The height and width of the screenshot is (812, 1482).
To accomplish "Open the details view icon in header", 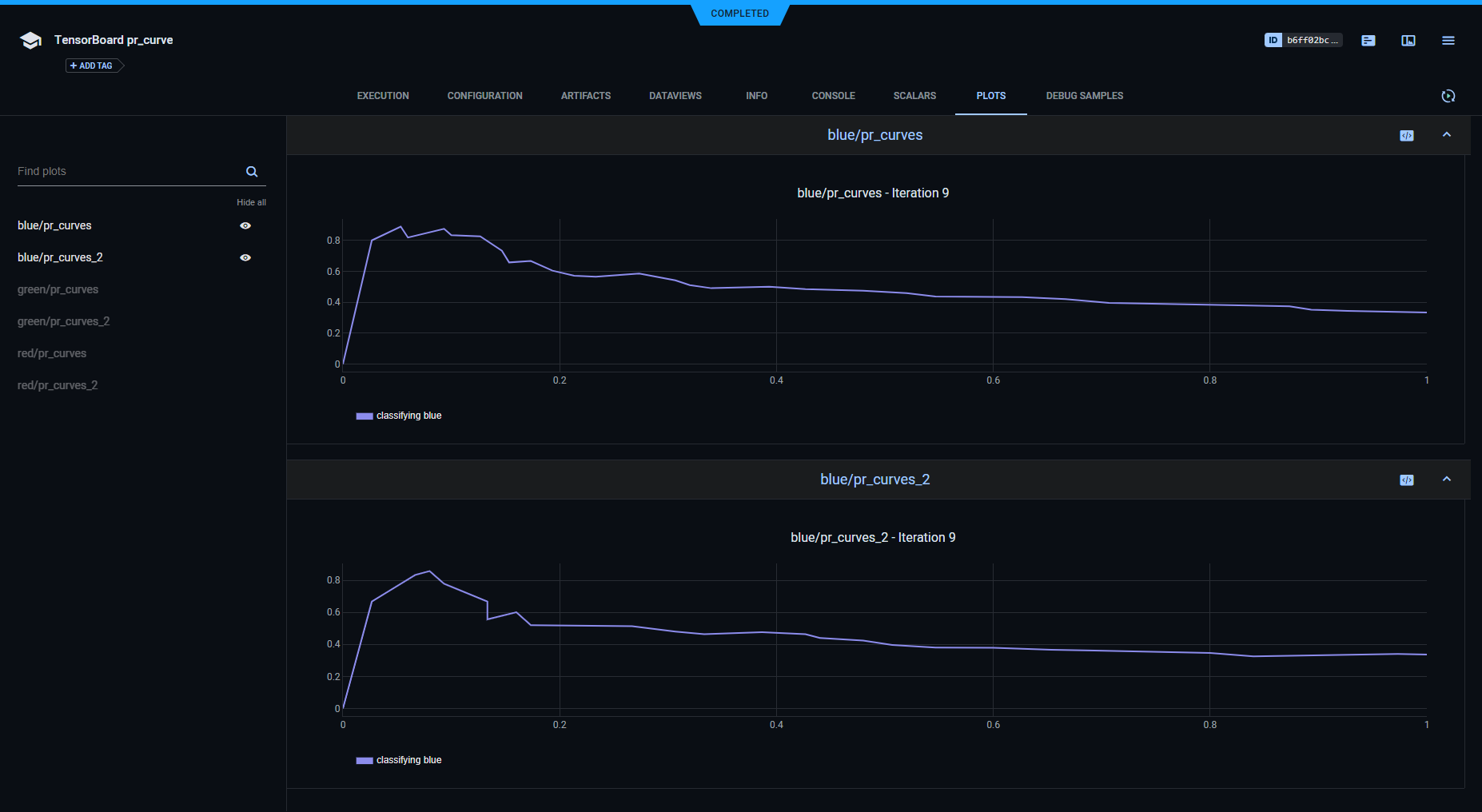I will click(x=1408, y=41).
